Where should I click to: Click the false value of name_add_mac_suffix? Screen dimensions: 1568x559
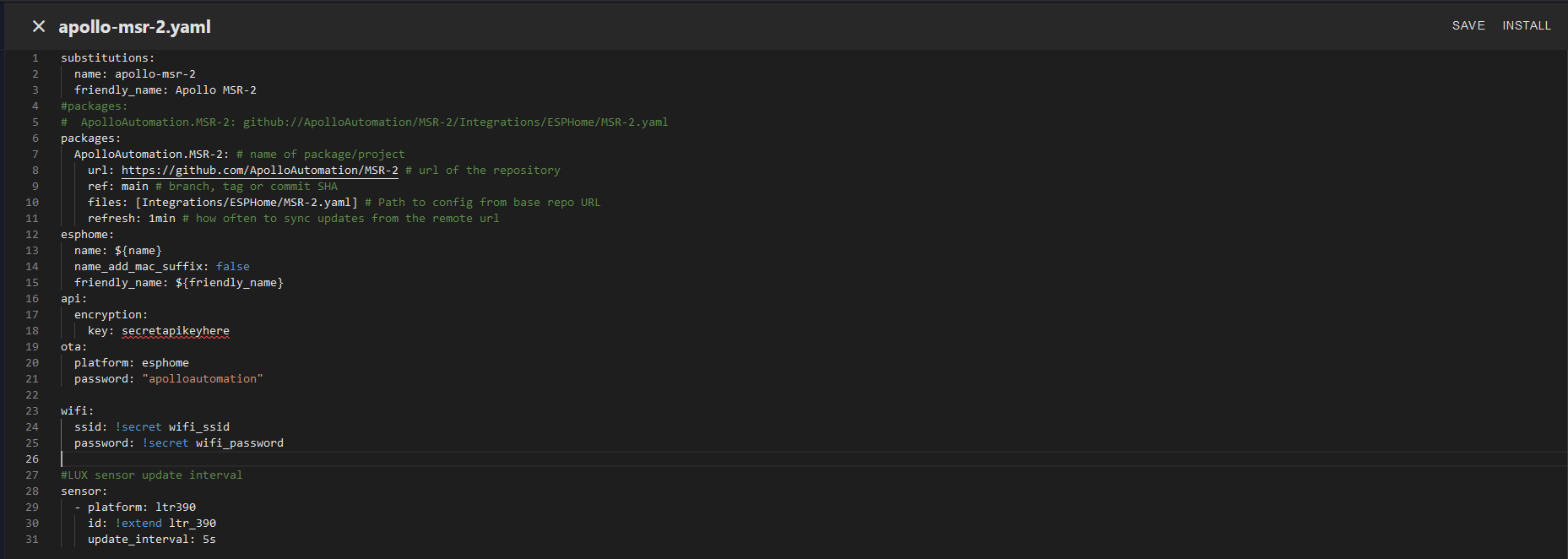pos(232,267)
